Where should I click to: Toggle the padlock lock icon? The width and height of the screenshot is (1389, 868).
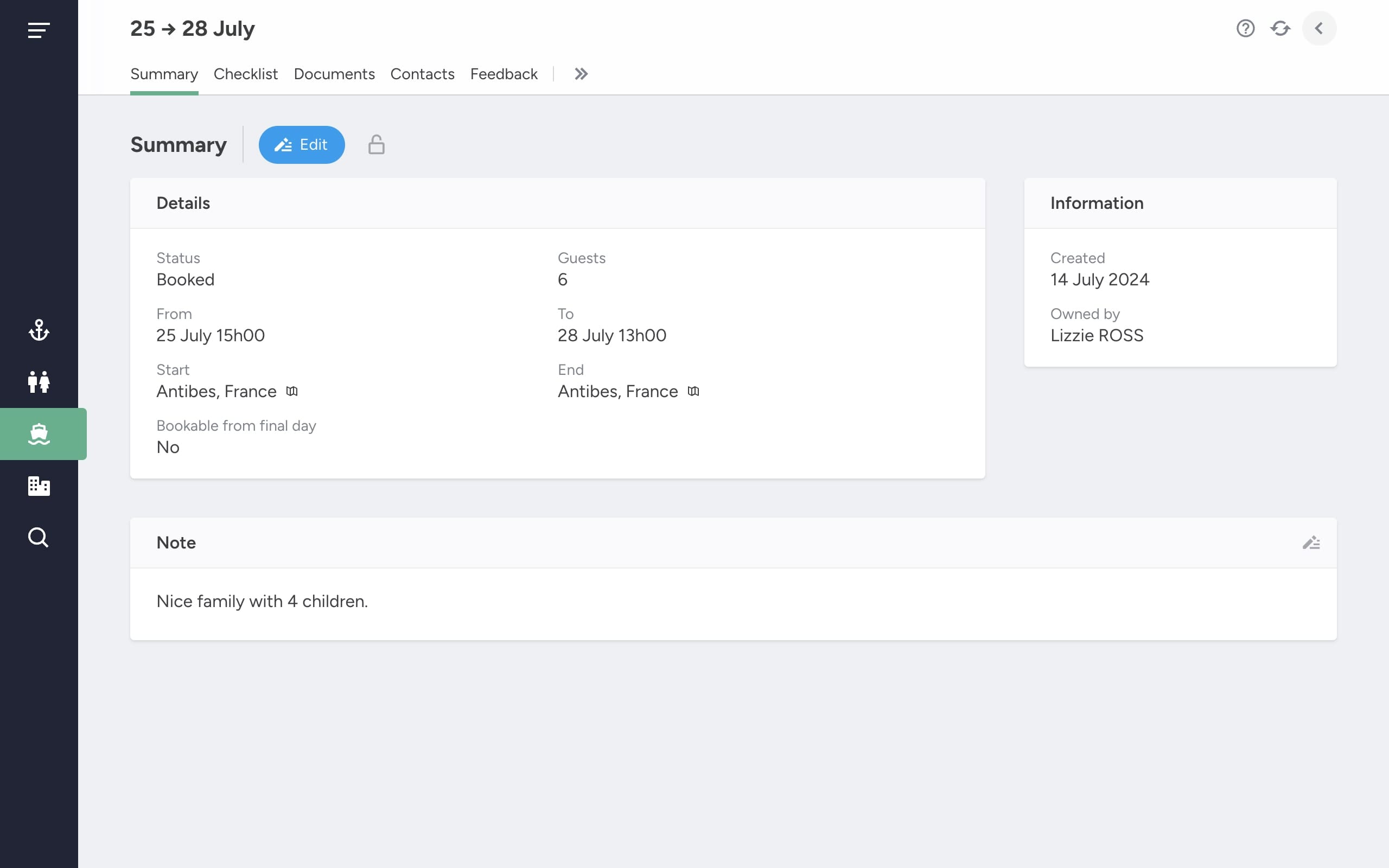coord(376,145)
